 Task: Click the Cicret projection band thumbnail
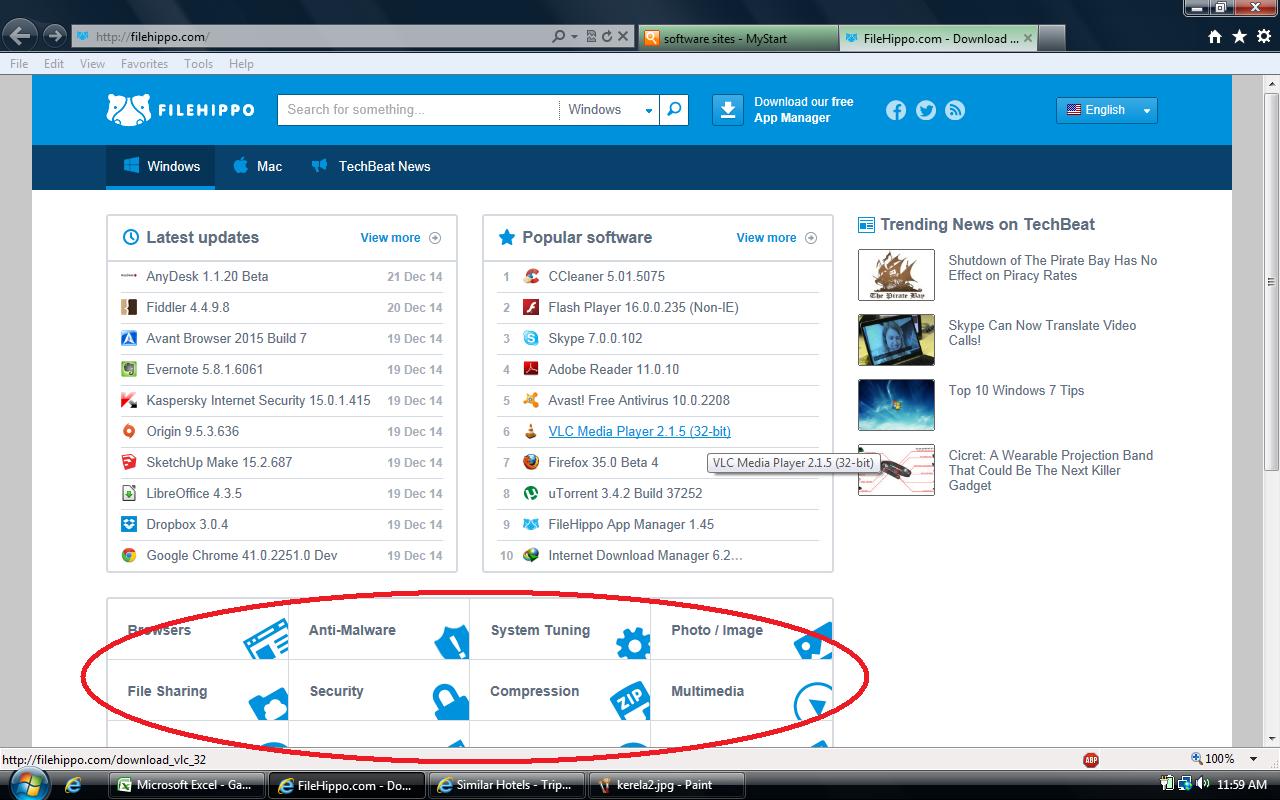pos(896,470)
